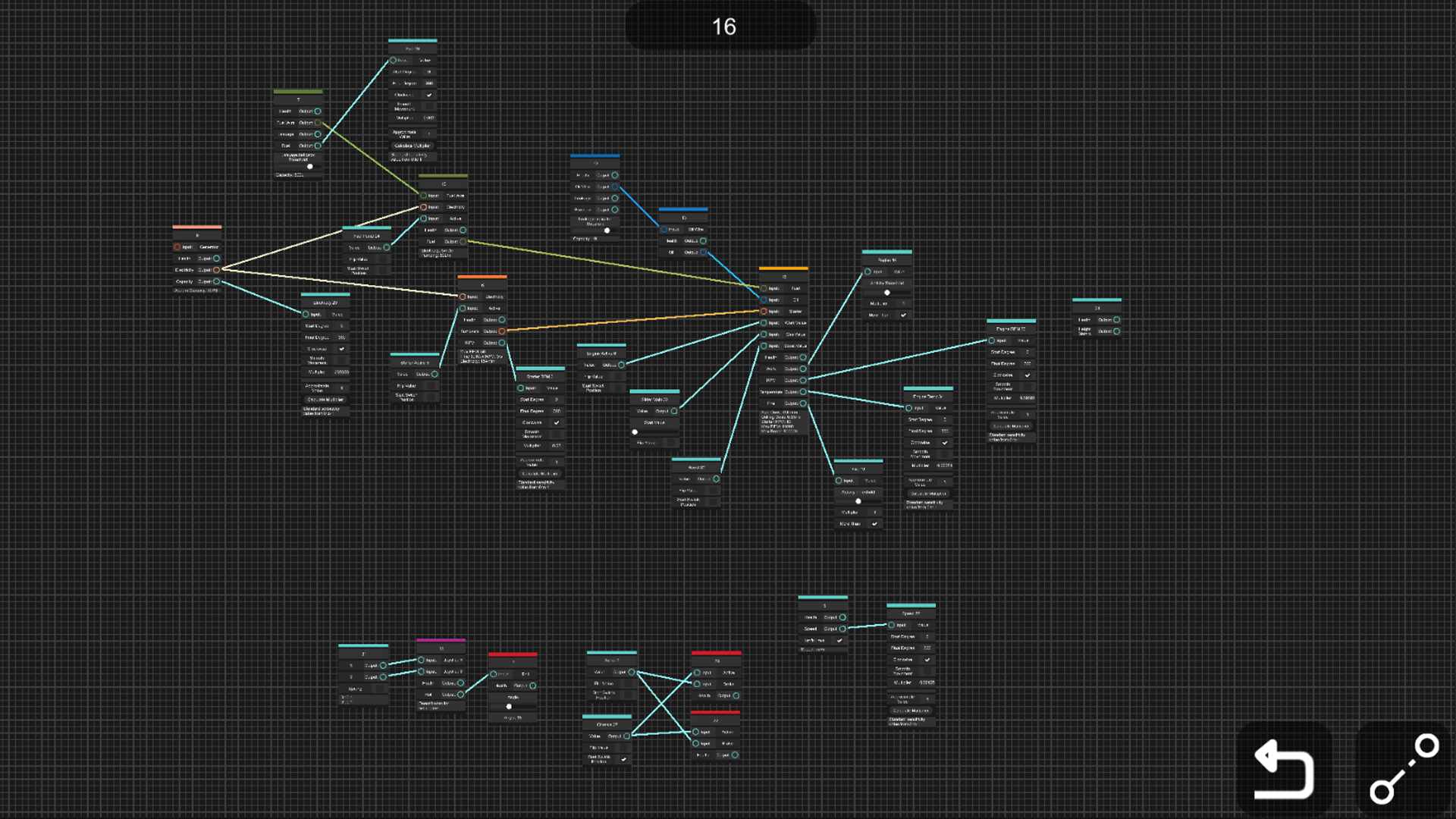The width and height of the screenshot is (1456, 819).
Task: Click the undo back-arrow button
Action: click(x=1284, y=769)
